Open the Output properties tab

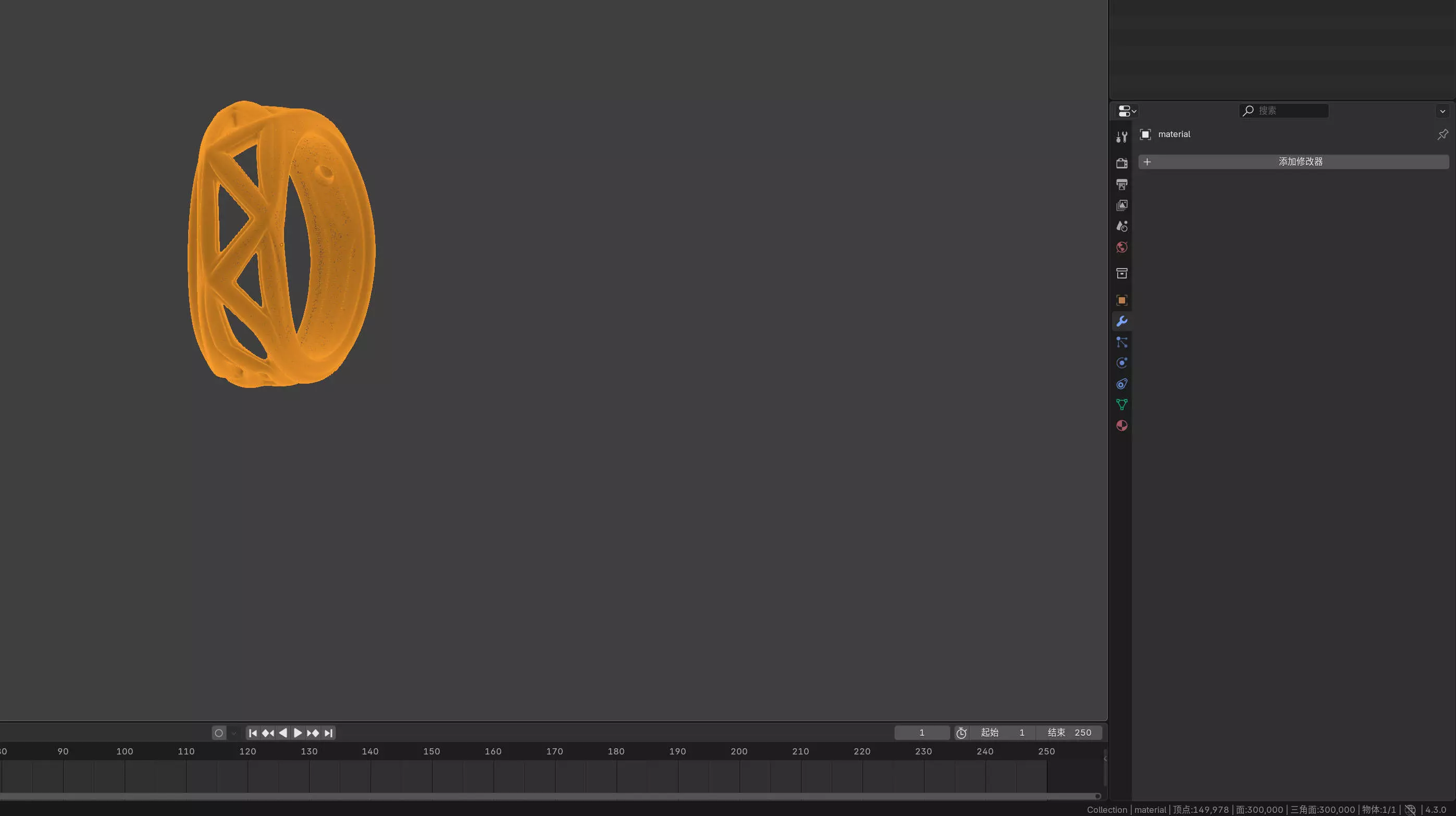pyautogui.click(x=1122, y=185)
